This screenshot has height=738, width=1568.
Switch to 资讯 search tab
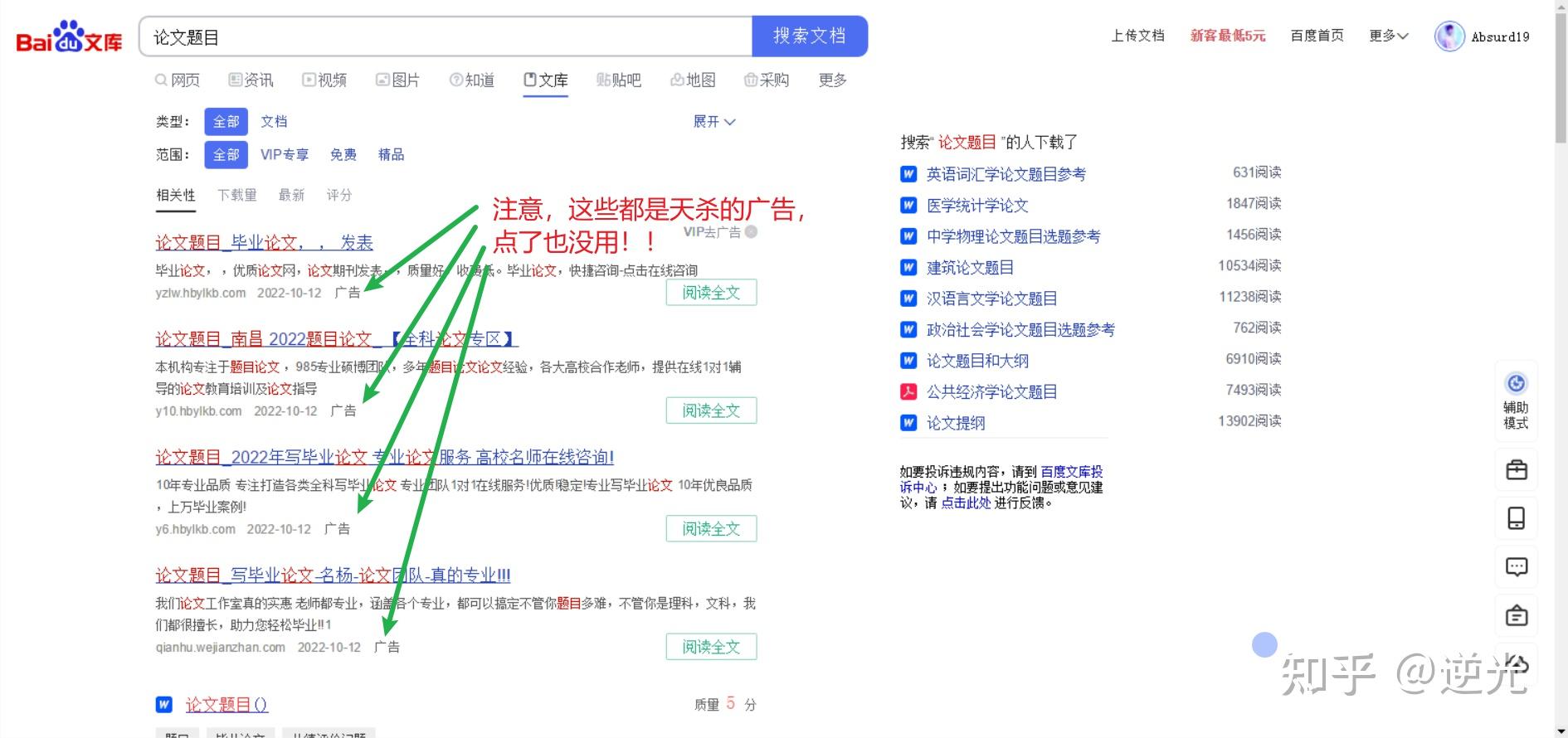(x=251, y=80)
